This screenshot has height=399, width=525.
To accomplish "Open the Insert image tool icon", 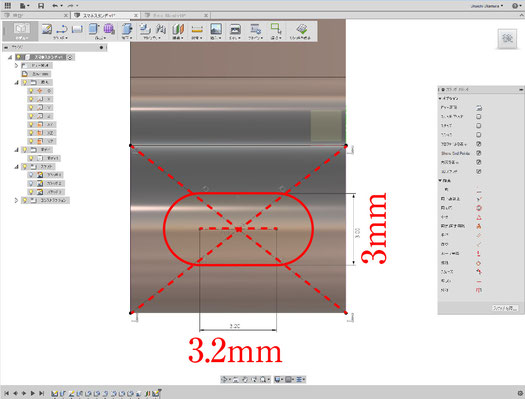I will (216, 29).
